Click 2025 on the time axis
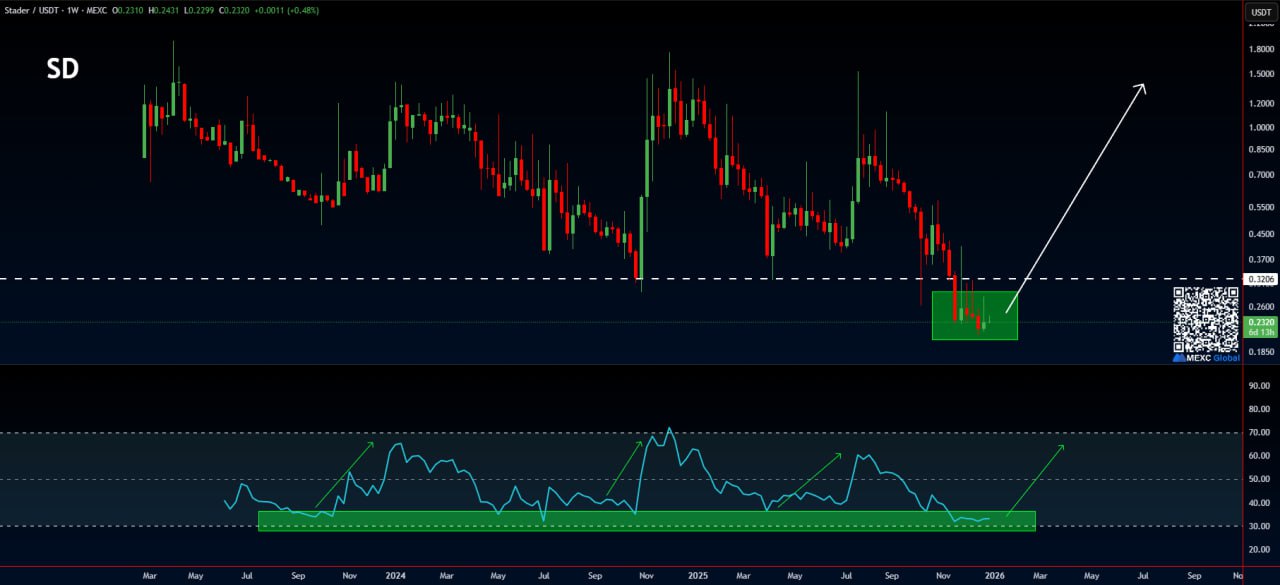1280x585 pixels. 697,576
